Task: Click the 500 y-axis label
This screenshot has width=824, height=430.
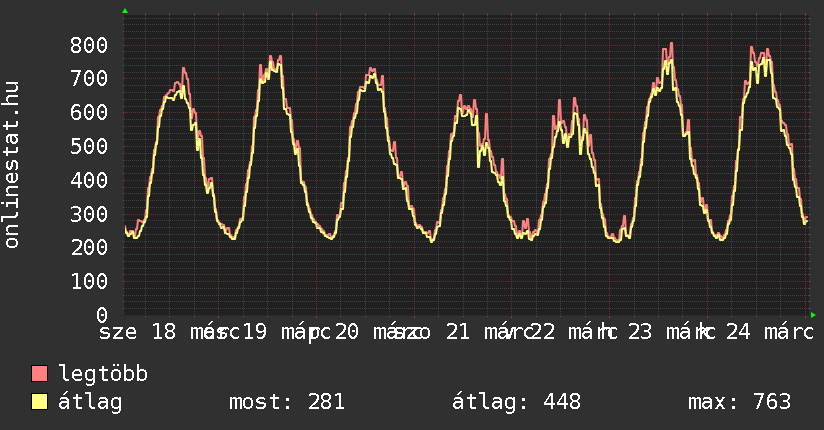Action: click(89, 147)
